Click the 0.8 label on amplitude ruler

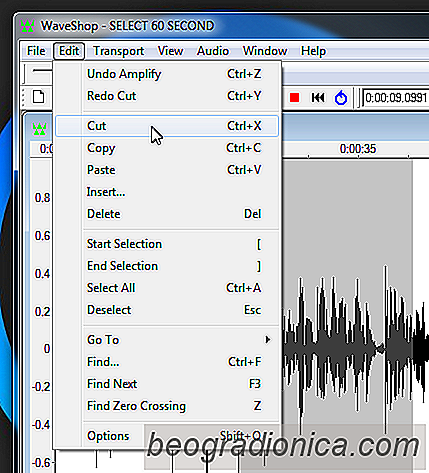(42, 198)
